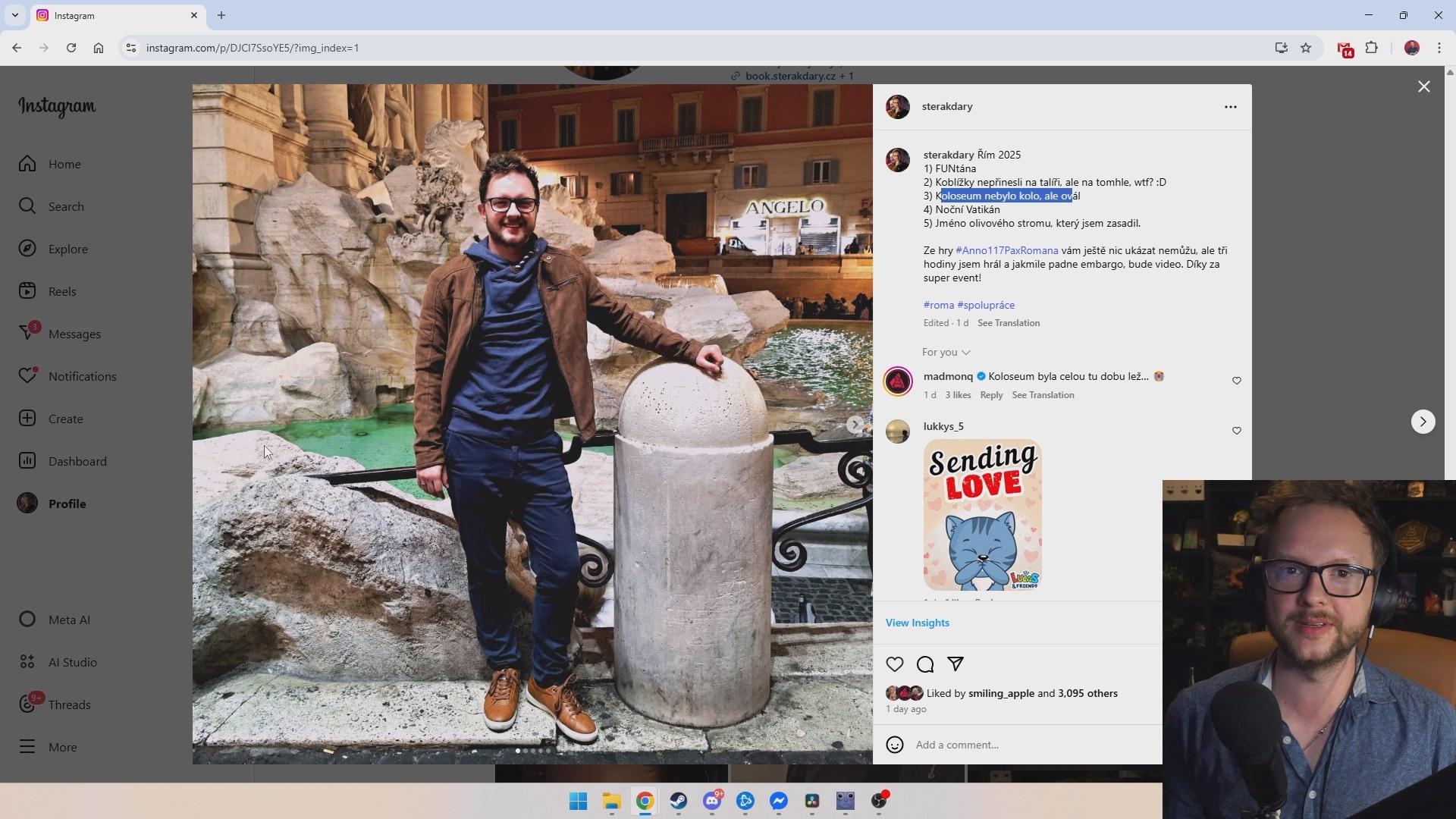Like madmonq's comment
1456x819 pixels.
point(1236,381)
